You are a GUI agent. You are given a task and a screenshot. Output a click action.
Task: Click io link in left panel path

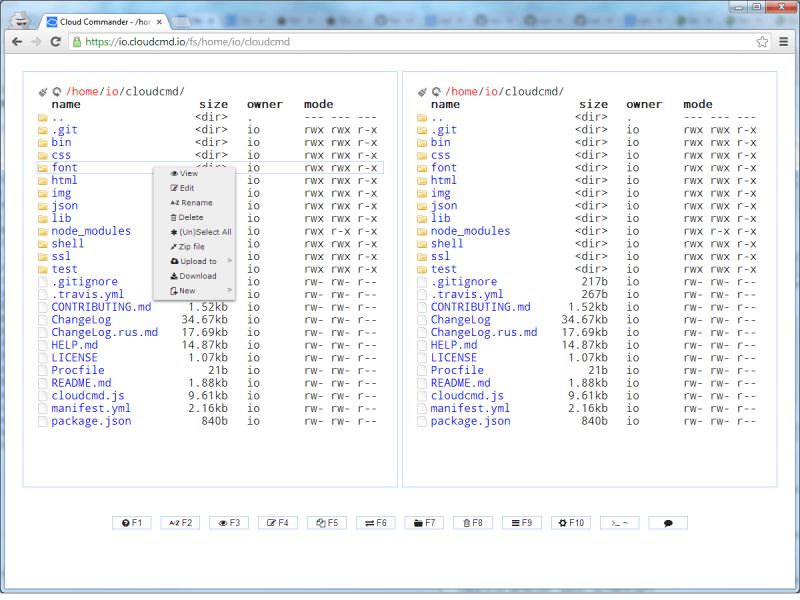click(x=112, y=92)
